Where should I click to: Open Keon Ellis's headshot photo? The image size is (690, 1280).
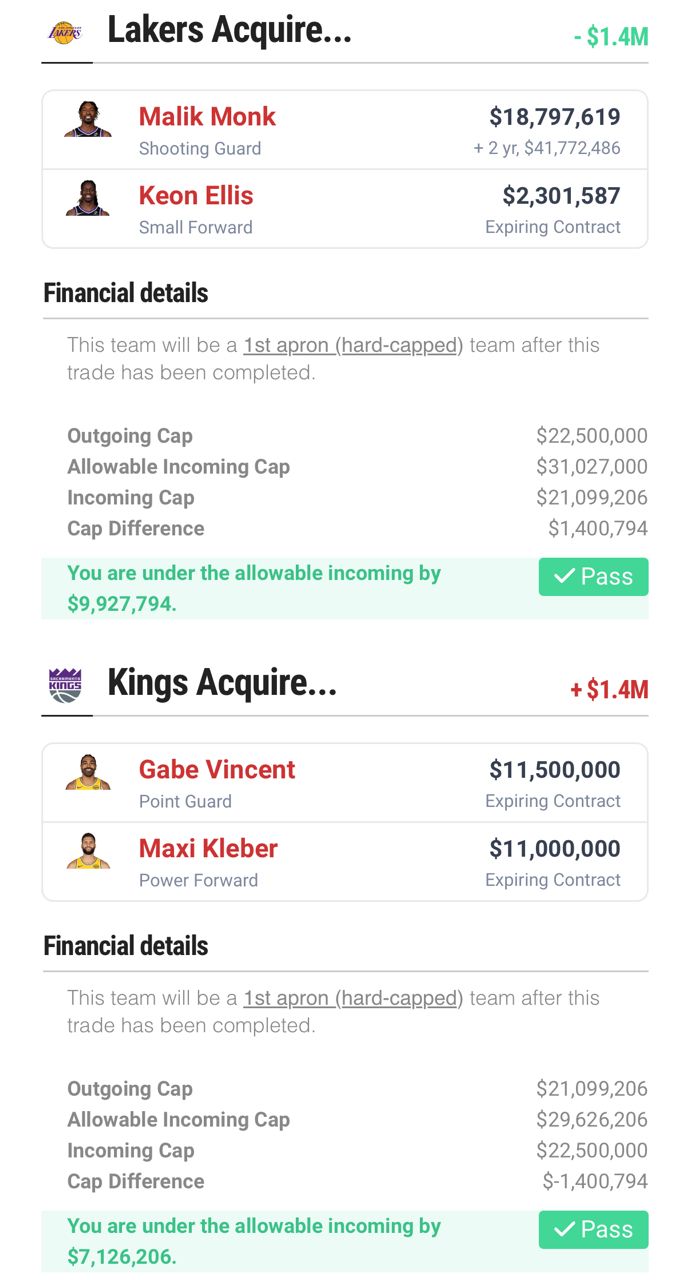point(88,198)
